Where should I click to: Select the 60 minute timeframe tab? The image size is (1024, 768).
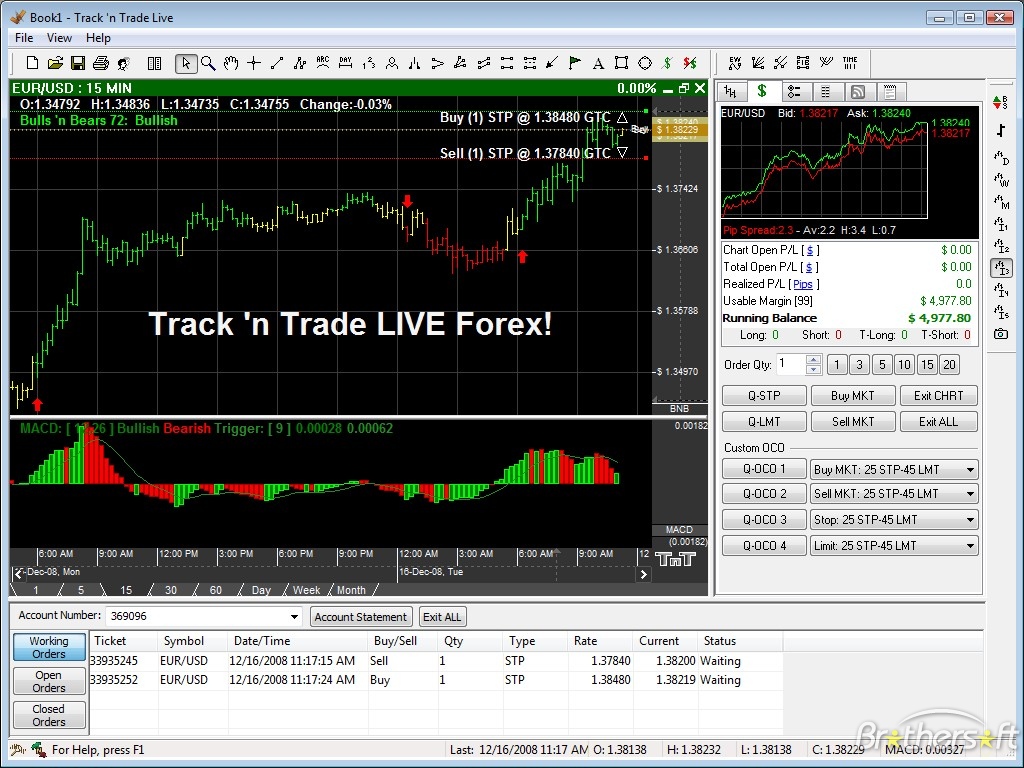(216, 590)
